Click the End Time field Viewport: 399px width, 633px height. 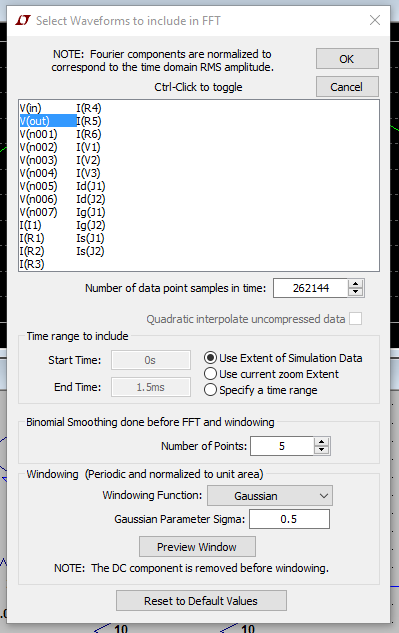coord(151,387)
